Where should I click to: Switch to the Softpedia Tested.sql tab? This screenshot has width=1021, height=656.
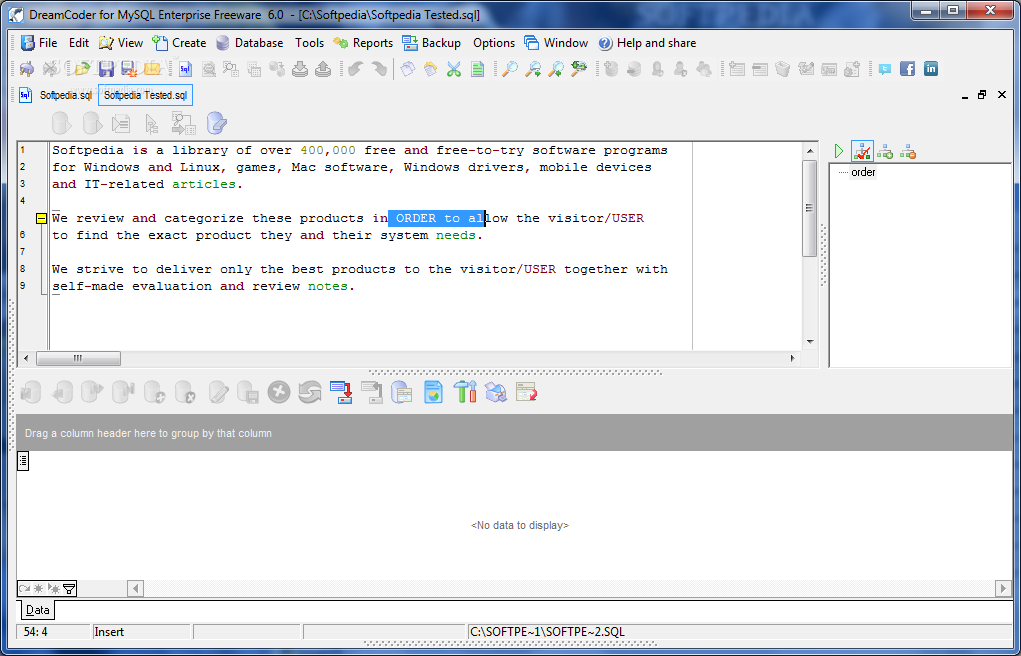[x=145, y=95]
